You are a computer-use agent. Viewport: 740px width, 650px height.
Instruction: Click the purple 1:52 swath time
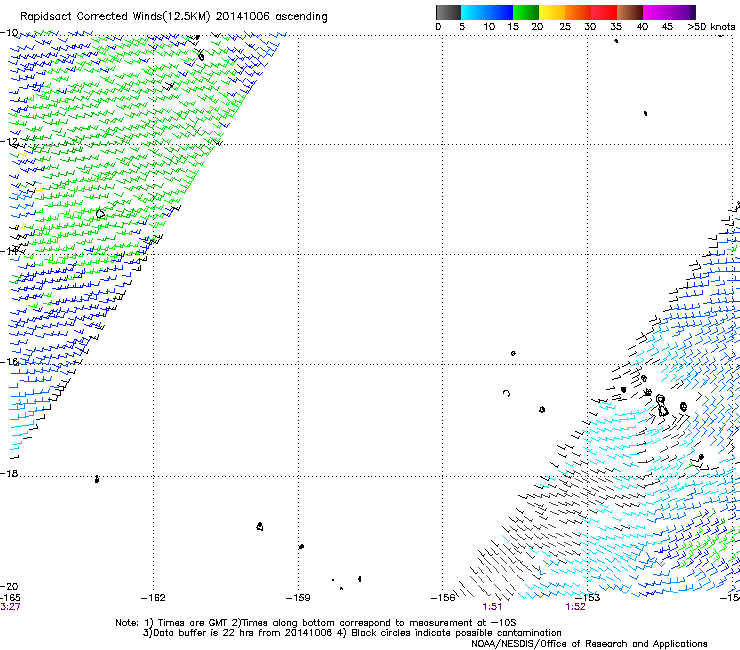[x=575, y=607]
